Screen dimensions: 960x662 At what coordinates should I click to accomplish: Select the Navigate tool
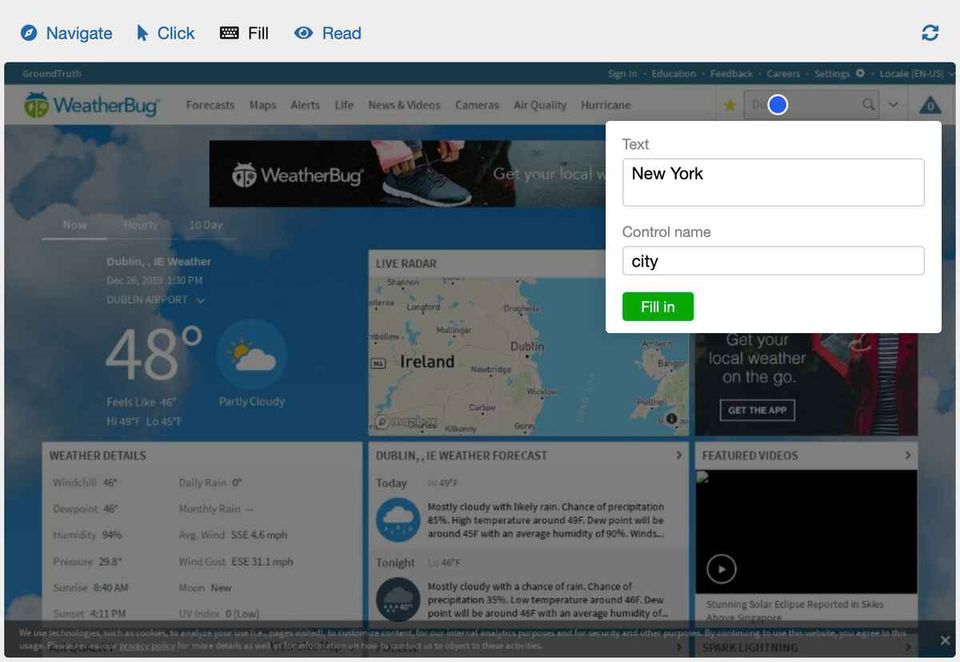(x=67, y=33)
